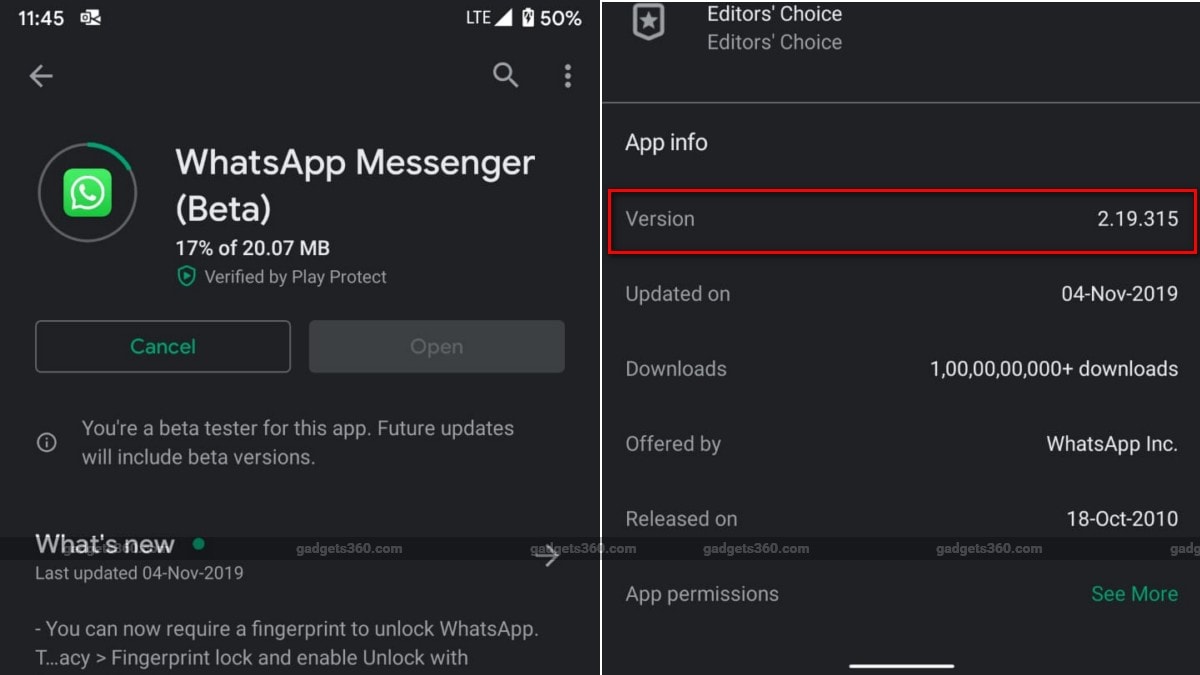Tap the Play Protect shield icon
The height and width of the screenshot is (675, 1200).
point(186,277)
